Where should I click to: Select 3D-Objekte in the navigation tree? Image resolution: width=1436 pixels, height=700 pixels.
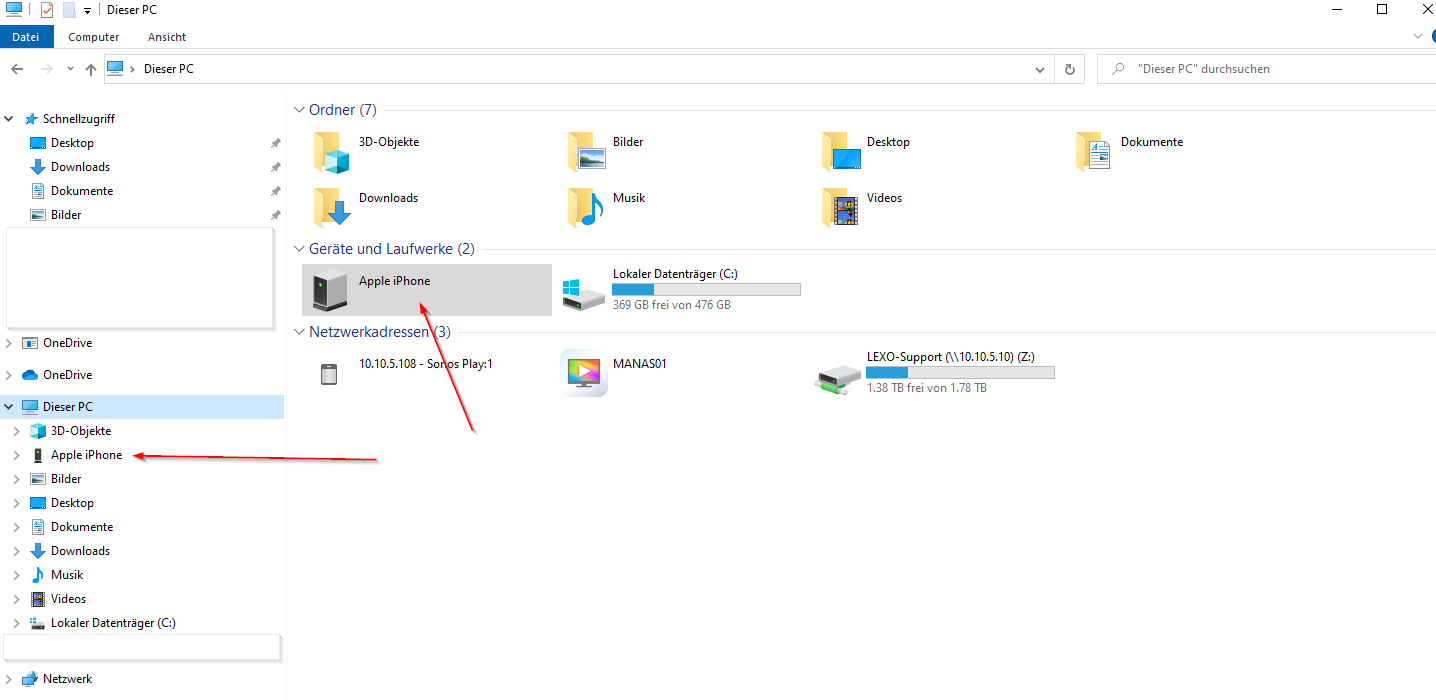coord(81,431)
